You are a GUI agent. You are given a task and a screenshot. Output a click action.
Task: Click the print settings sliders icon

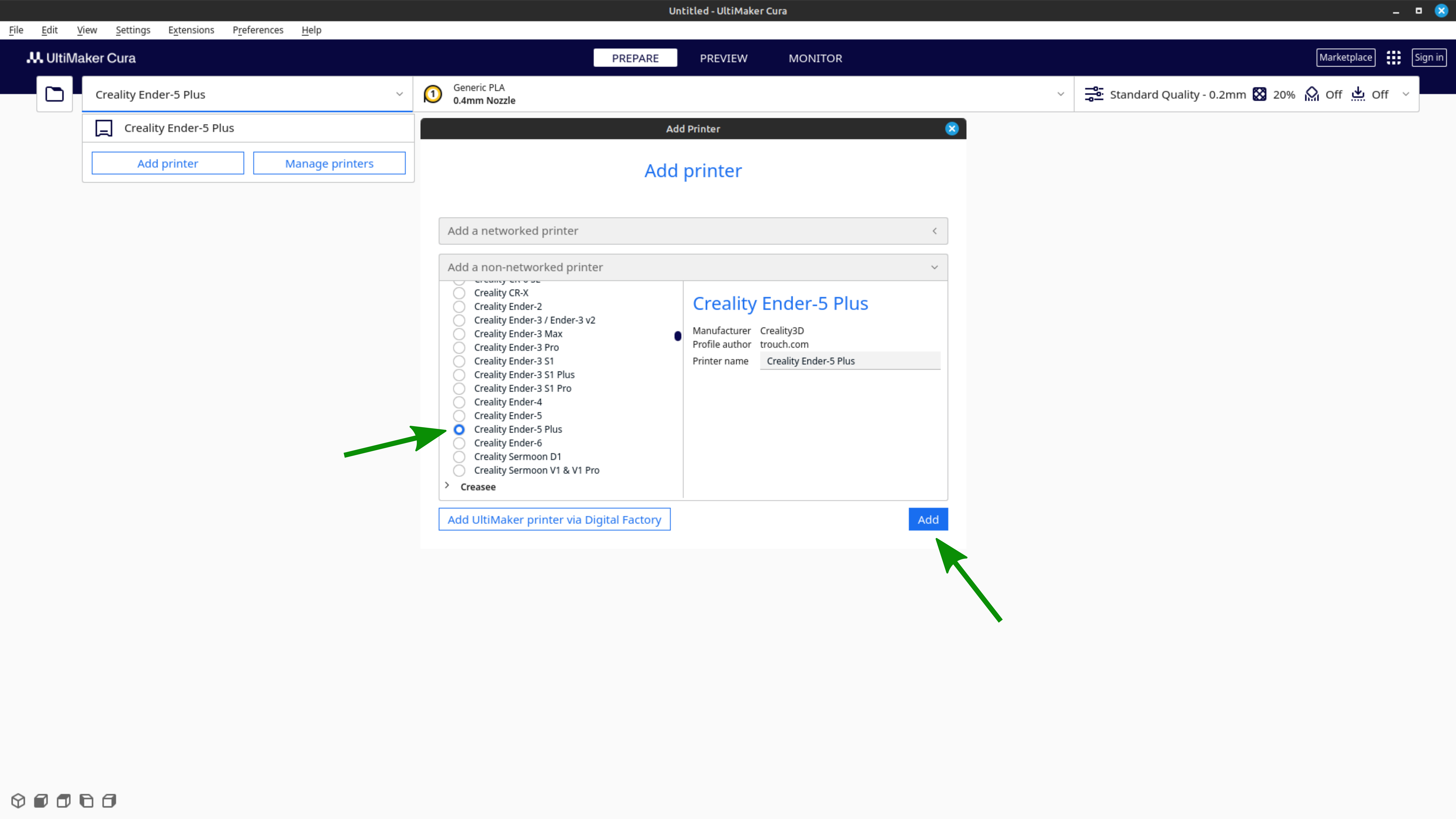click(x=1094, y=94)
